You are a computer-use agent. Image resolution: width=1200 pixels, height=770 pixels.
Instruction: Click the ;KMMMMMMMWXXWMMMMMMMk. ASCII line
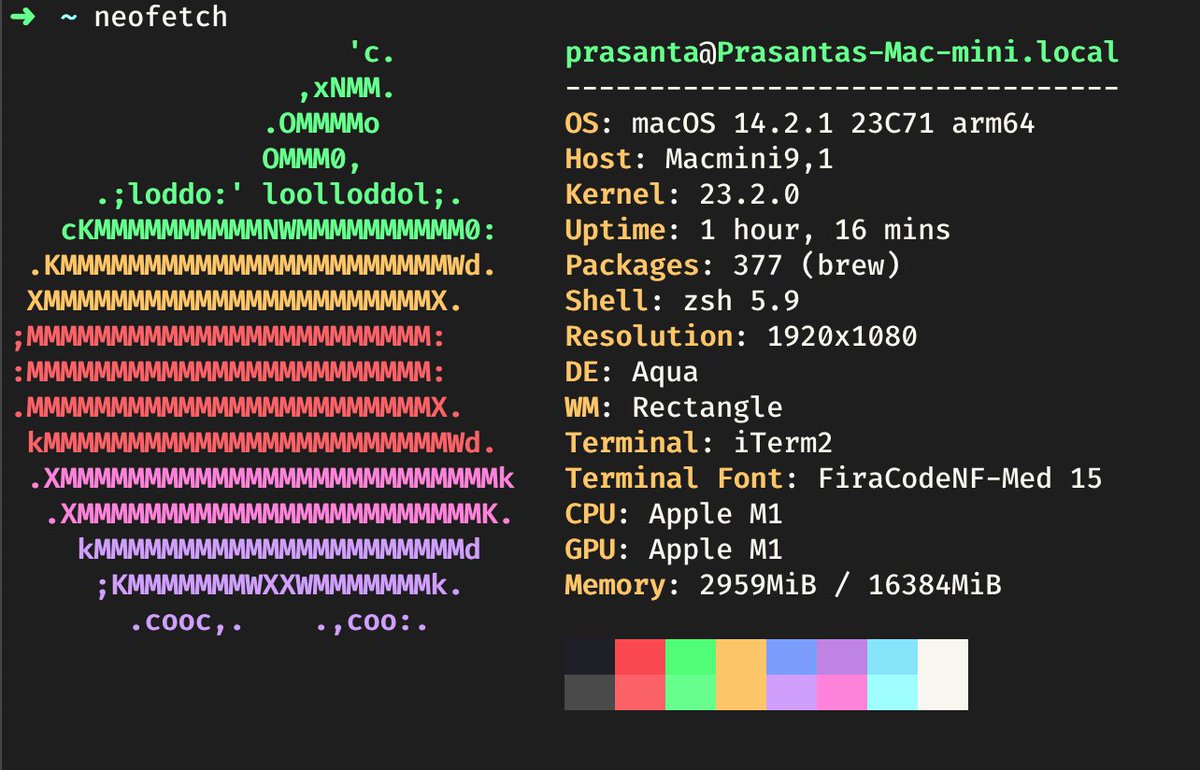point(279,585)
